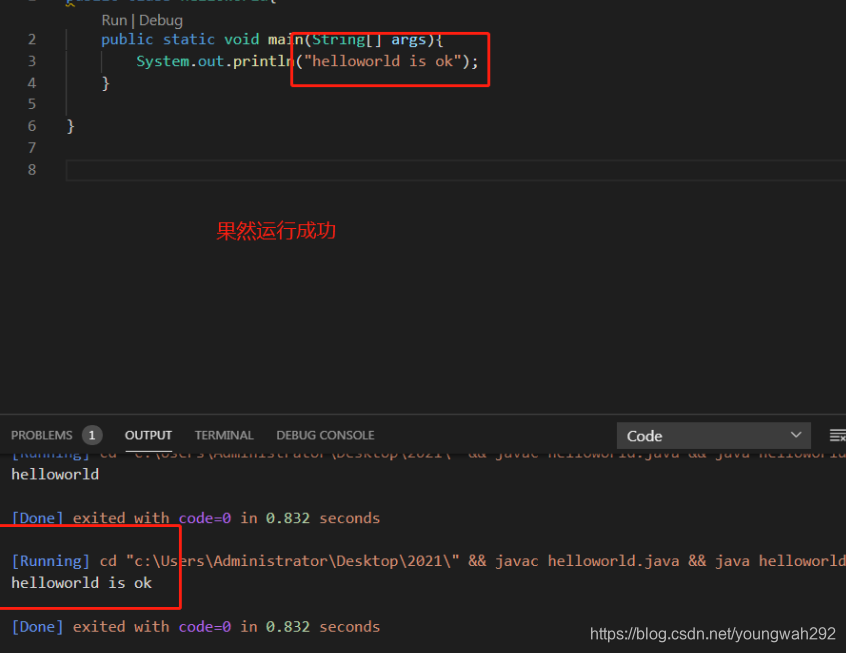Click the String keyword in main signature

click(x=339, y=39)
